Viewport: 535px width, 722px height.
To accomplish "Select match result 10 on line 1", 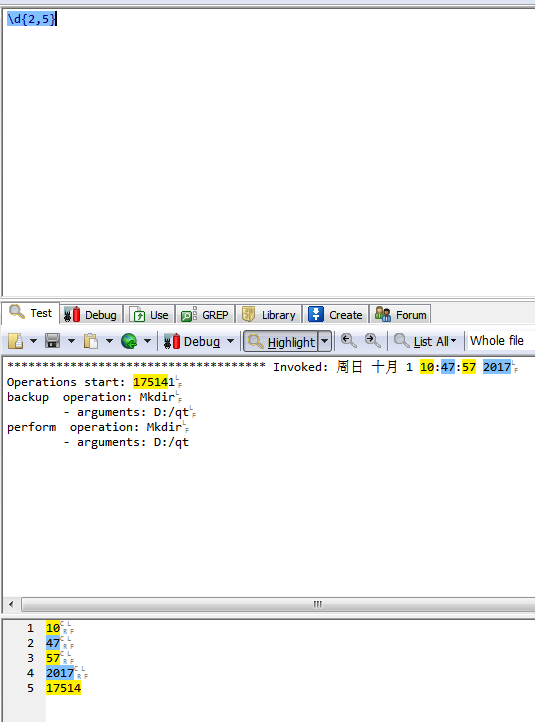I will coord(53,628).
